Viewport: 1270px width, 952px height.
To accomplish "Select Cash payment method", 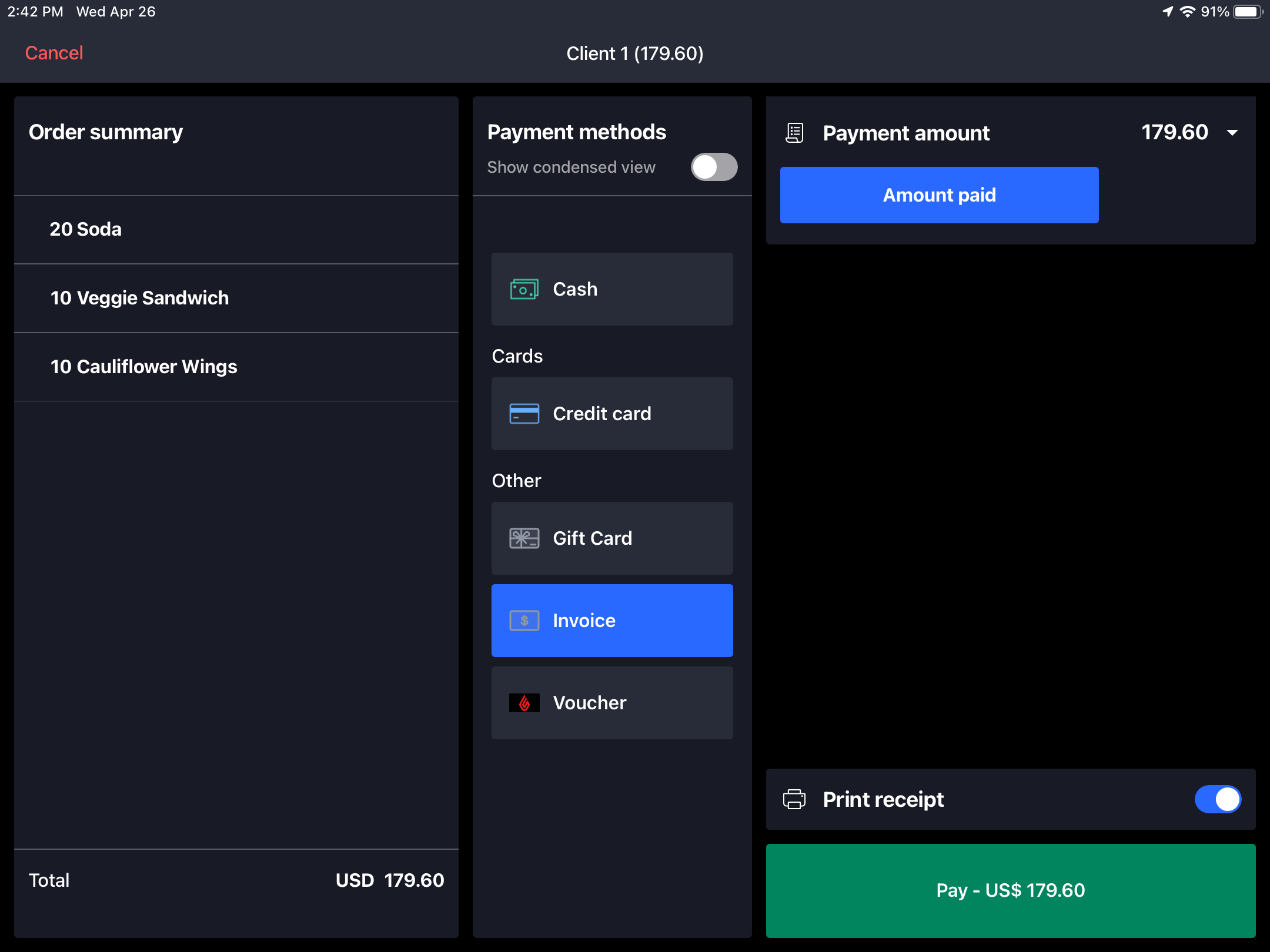I will click(612, 289).
